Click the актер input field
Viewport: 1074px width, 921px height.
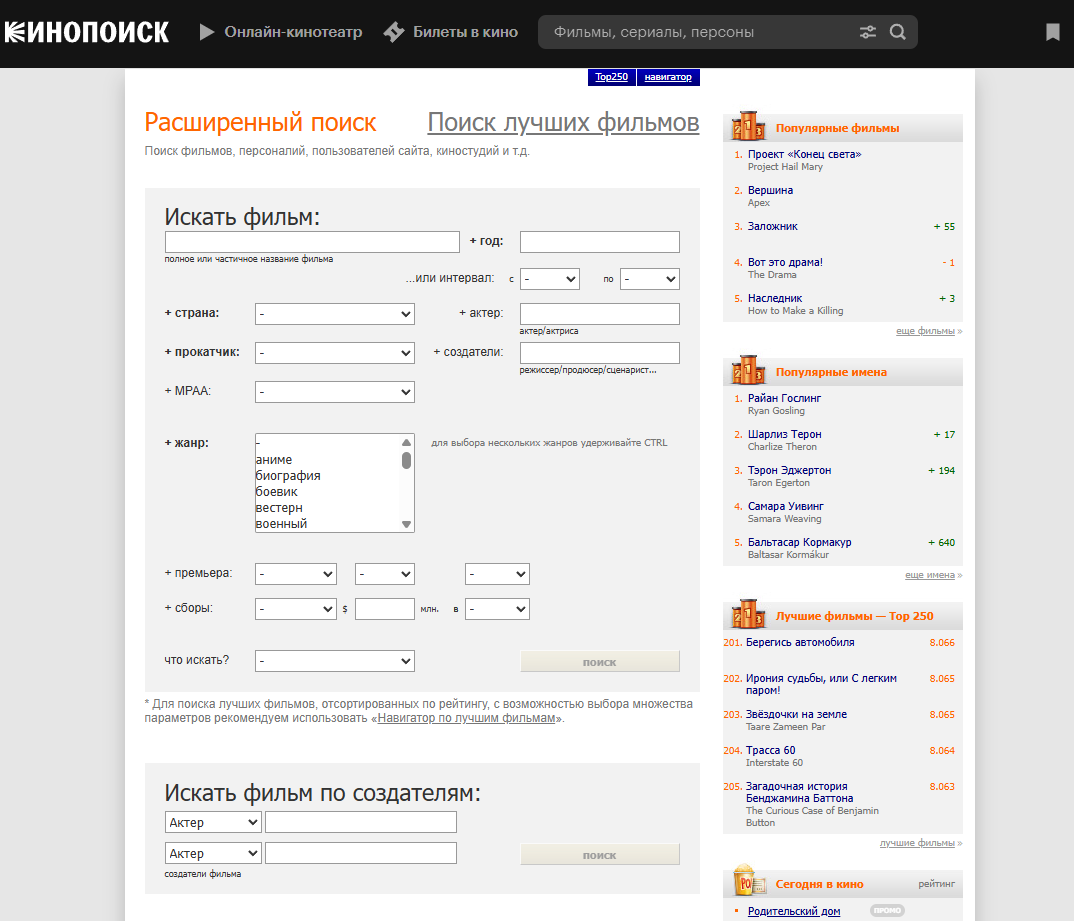coord(600,314)
